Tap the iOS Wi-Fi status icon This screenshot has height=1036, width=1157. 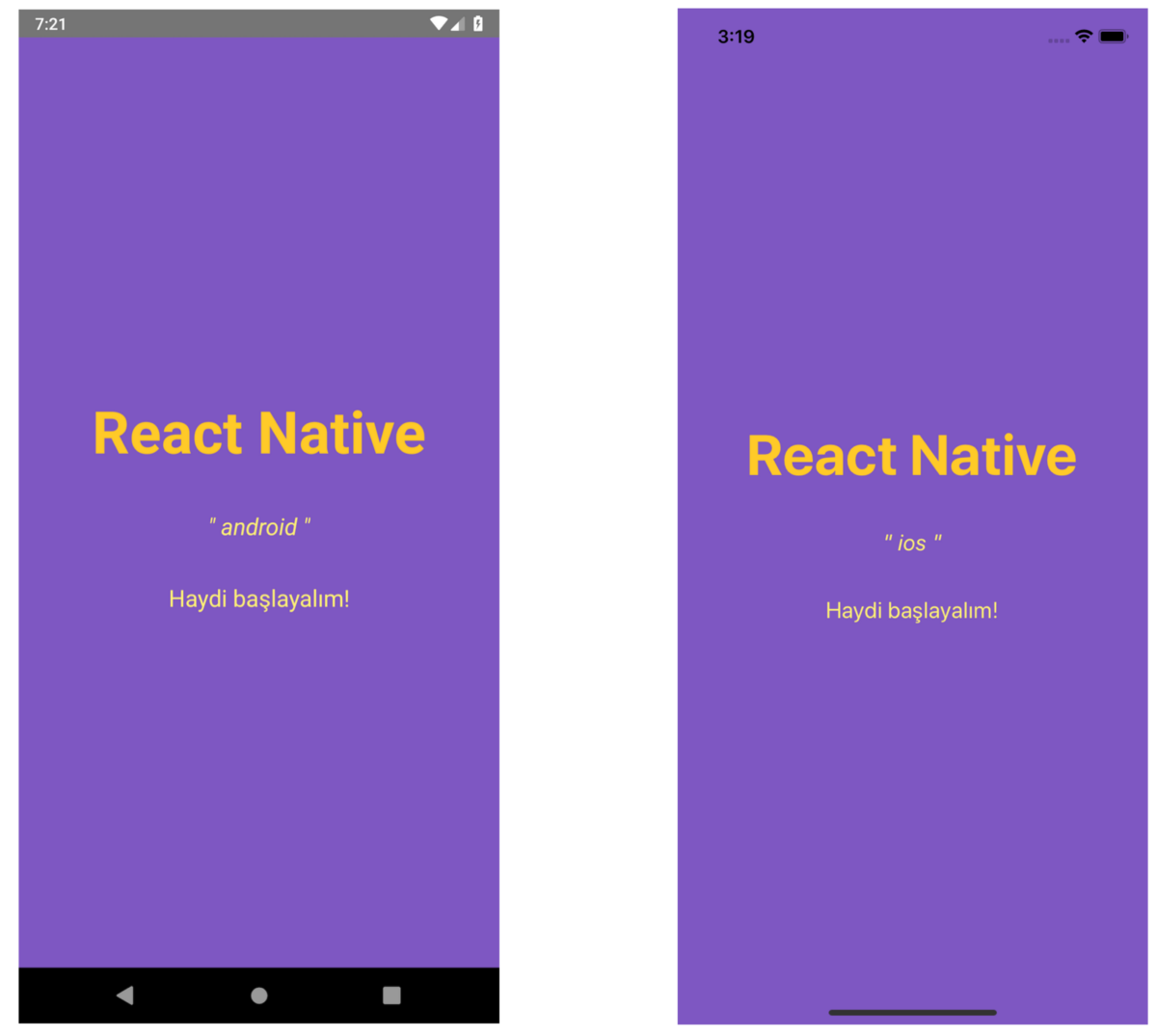[x=1084, y=37]
